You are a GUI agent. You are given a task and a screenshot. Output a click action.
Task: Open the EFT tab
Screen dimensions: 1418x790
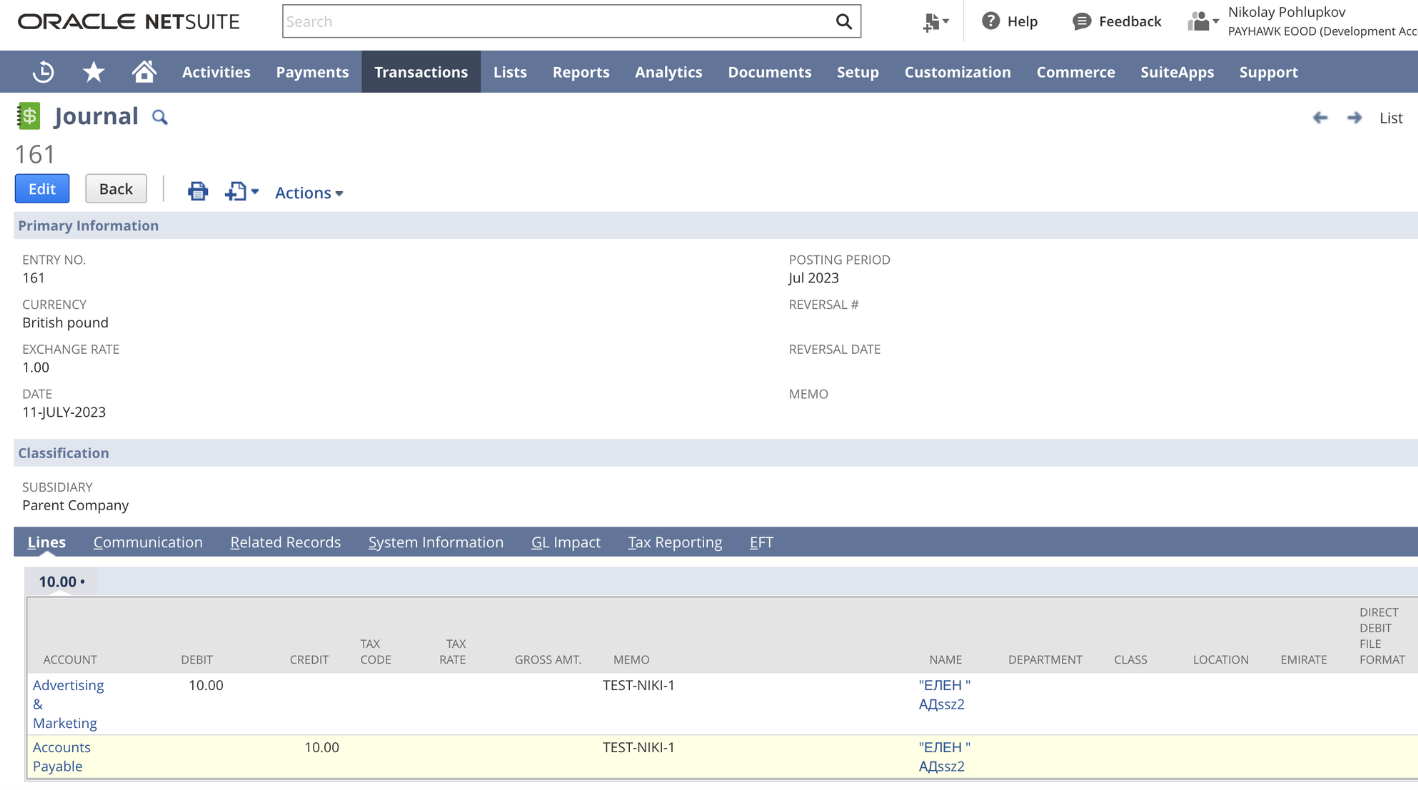pyautogui.click(x=761, y=542)
